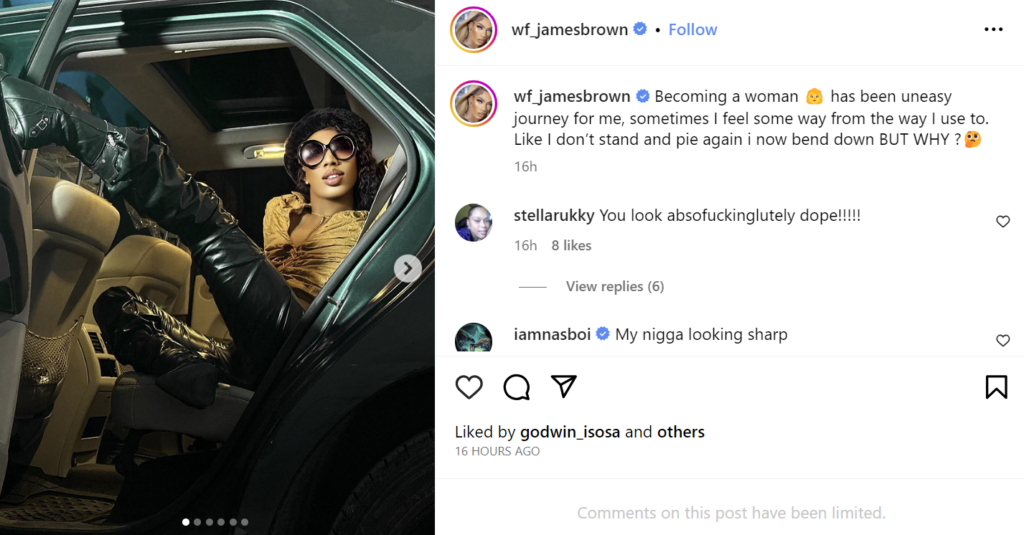Like the post with the heart icon
The width and height of the screenshot is (1024, 535).
pos(469,387)
